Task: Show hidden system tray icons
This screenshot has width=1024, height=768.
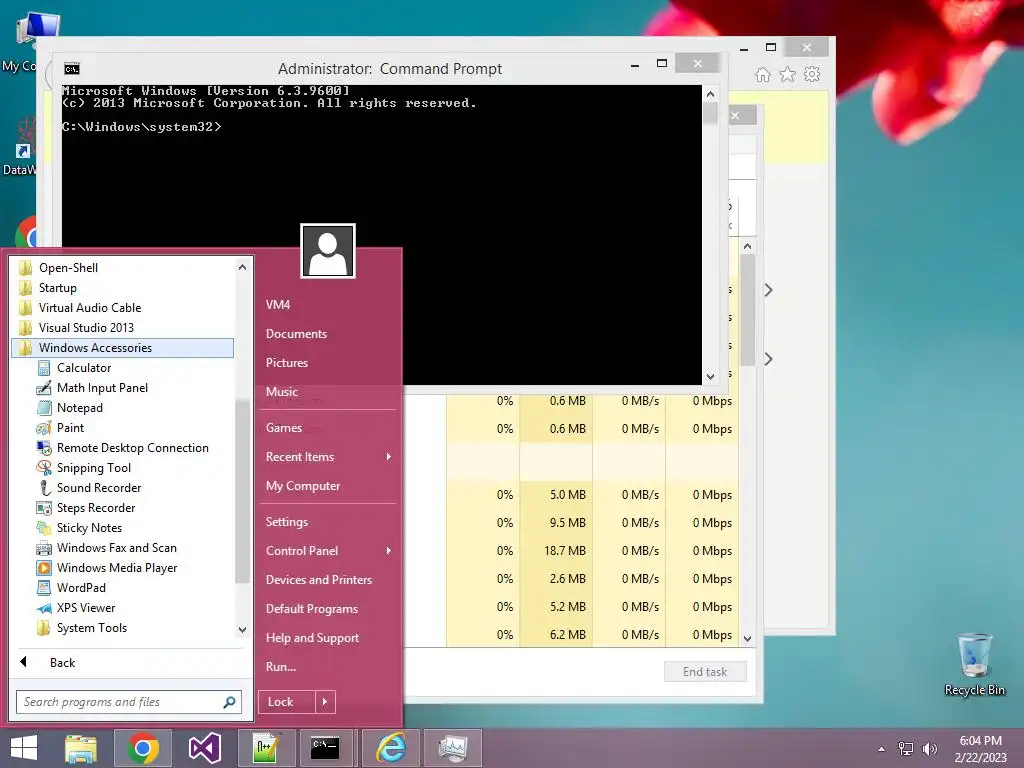Action: pos(882,749)
